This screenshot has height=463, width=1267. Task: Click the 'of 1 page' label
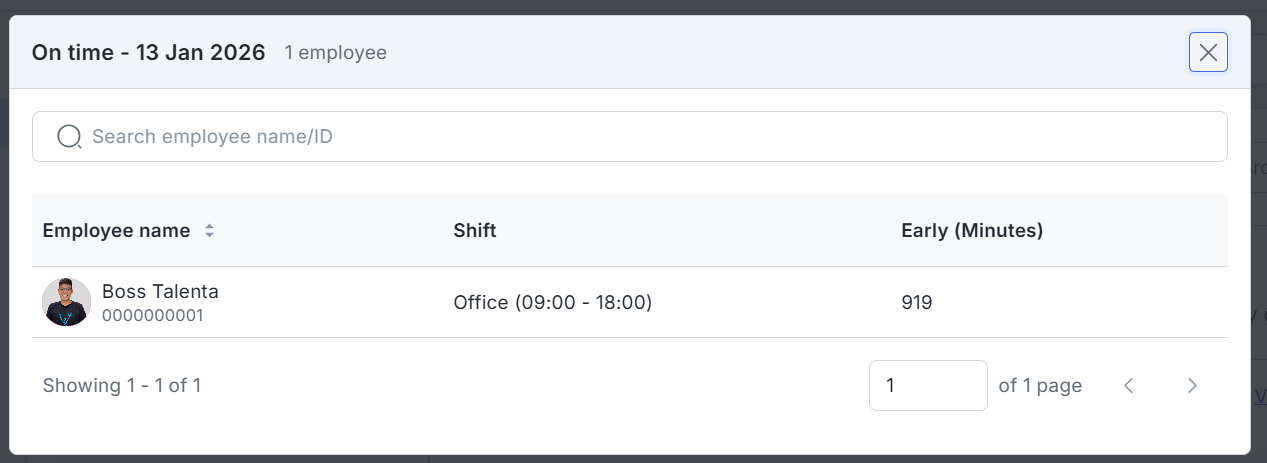(1040, 385)
